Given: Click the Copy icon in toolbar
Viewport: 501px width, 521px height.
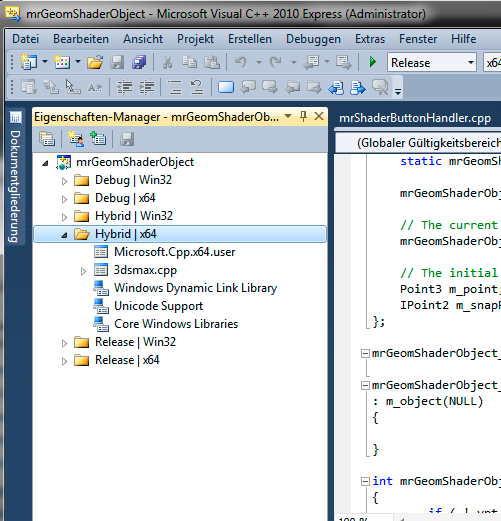Looking at the screenshot, I should [189, 62].
